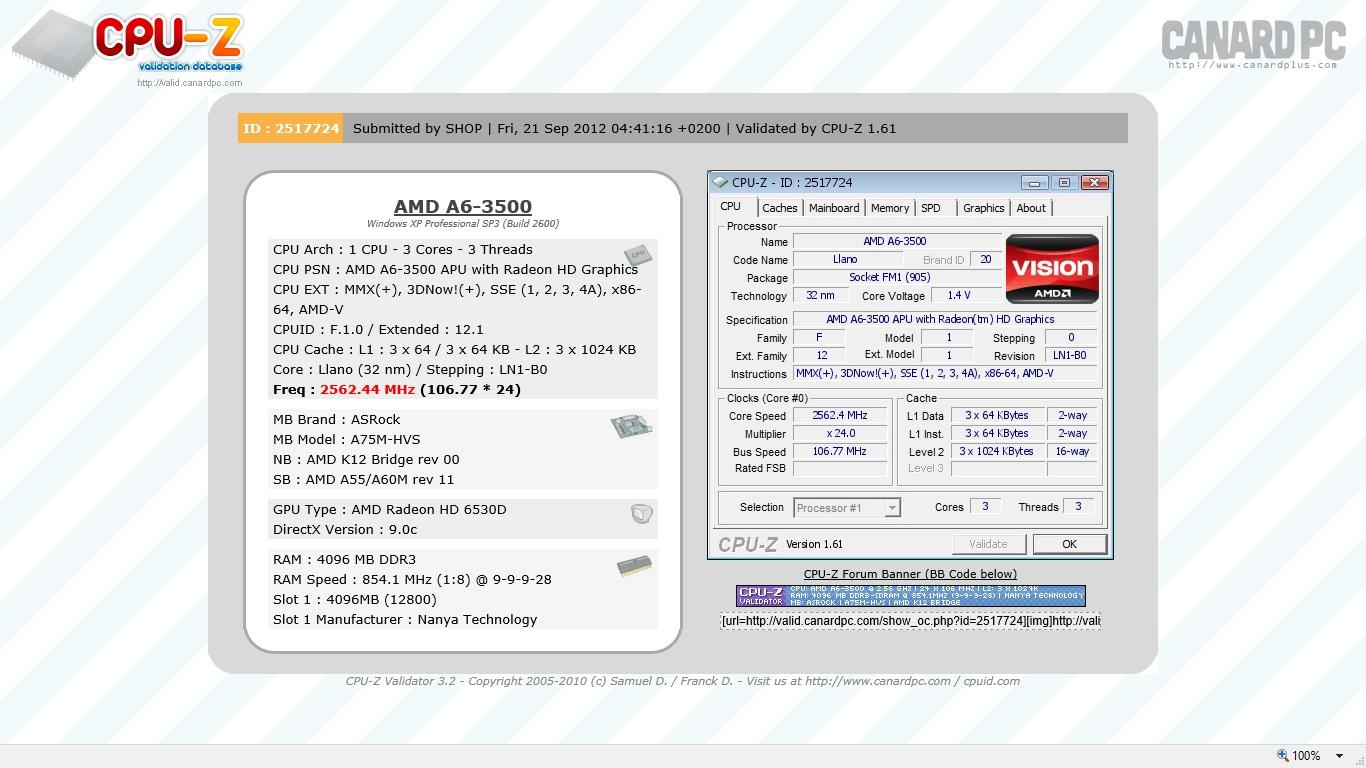
Task: Click the CPU-Z title bar app icon
Action: click(720, 183)
